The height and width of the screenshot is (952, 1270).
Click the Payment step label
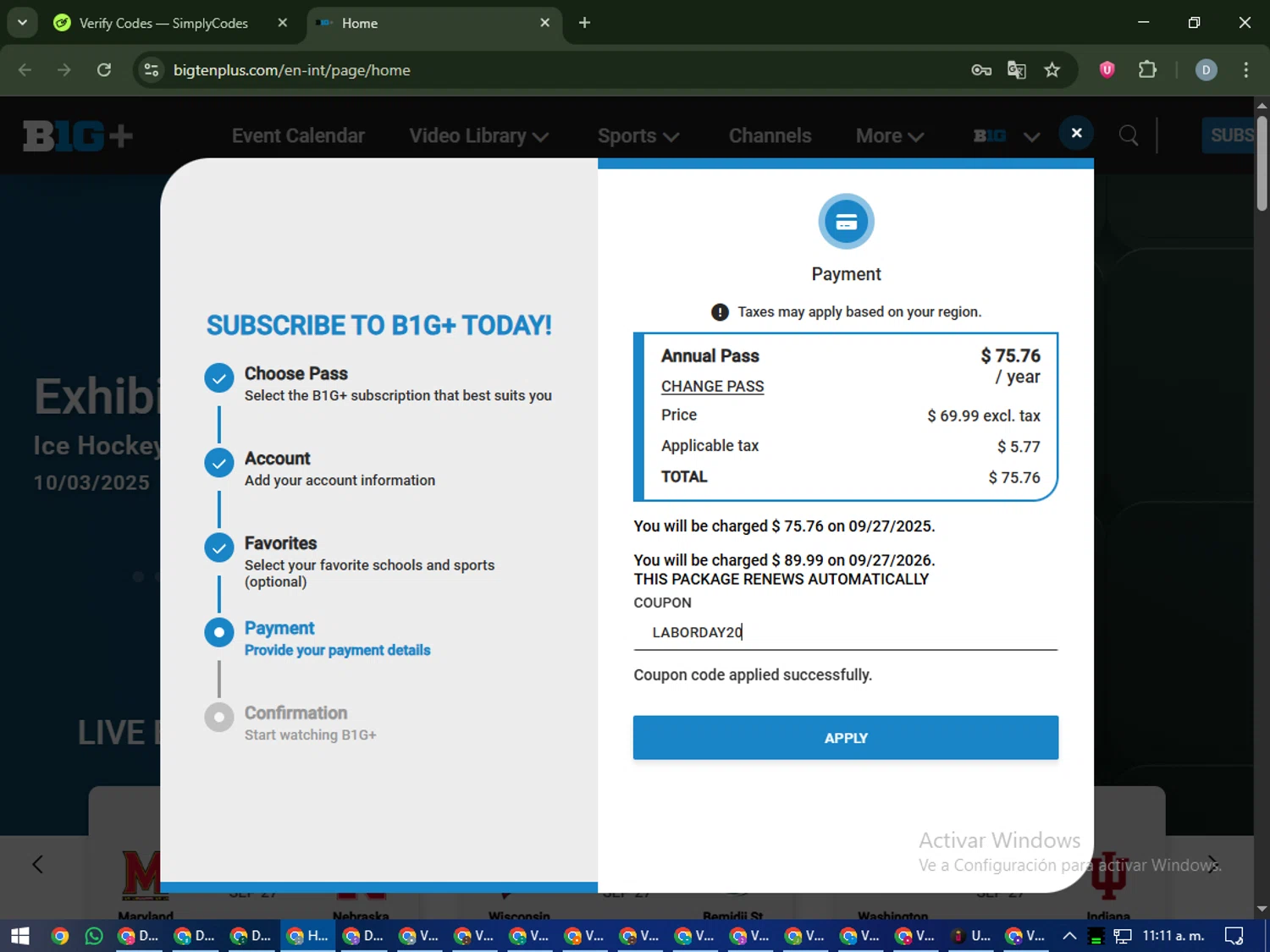click(x=279, y=629)
